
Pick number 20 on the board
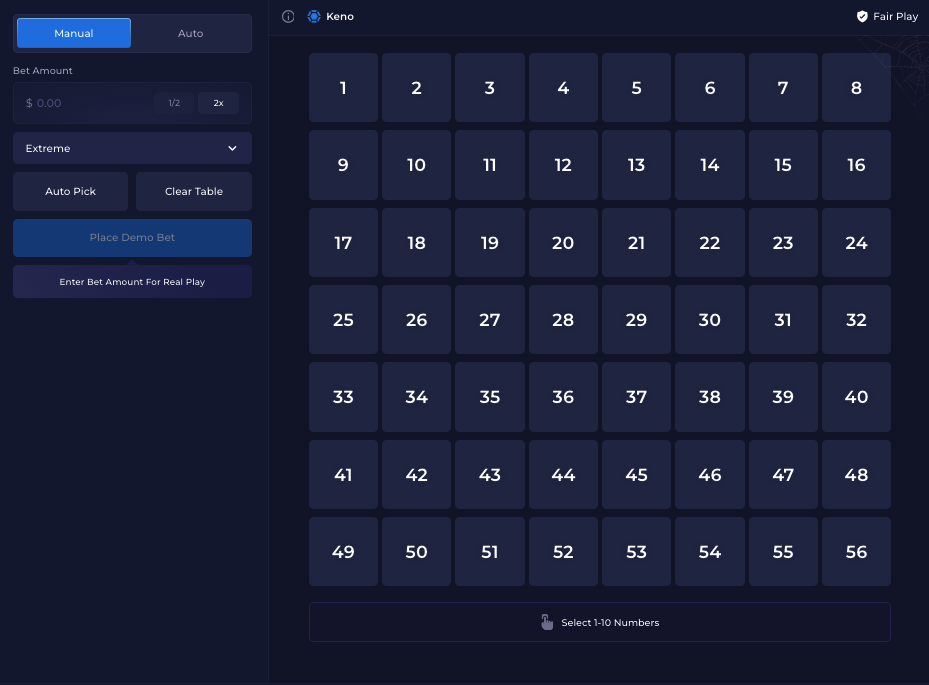(563, 242)
